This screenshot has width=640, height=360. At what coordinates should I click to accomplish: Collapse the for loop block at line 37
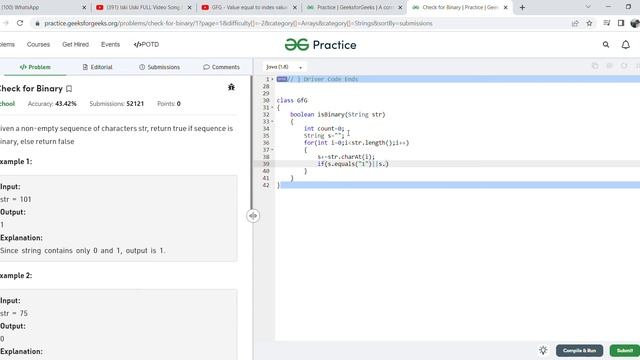pyautogui.click(x=272, y=150)
